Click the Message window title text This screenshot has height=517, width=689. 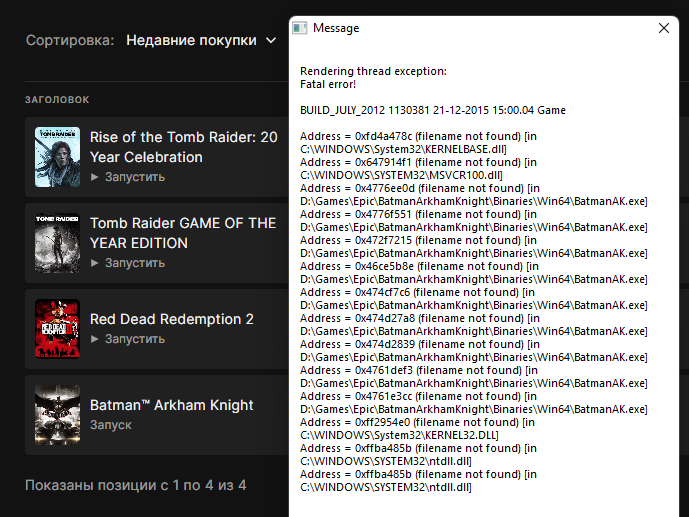[336, 28]
